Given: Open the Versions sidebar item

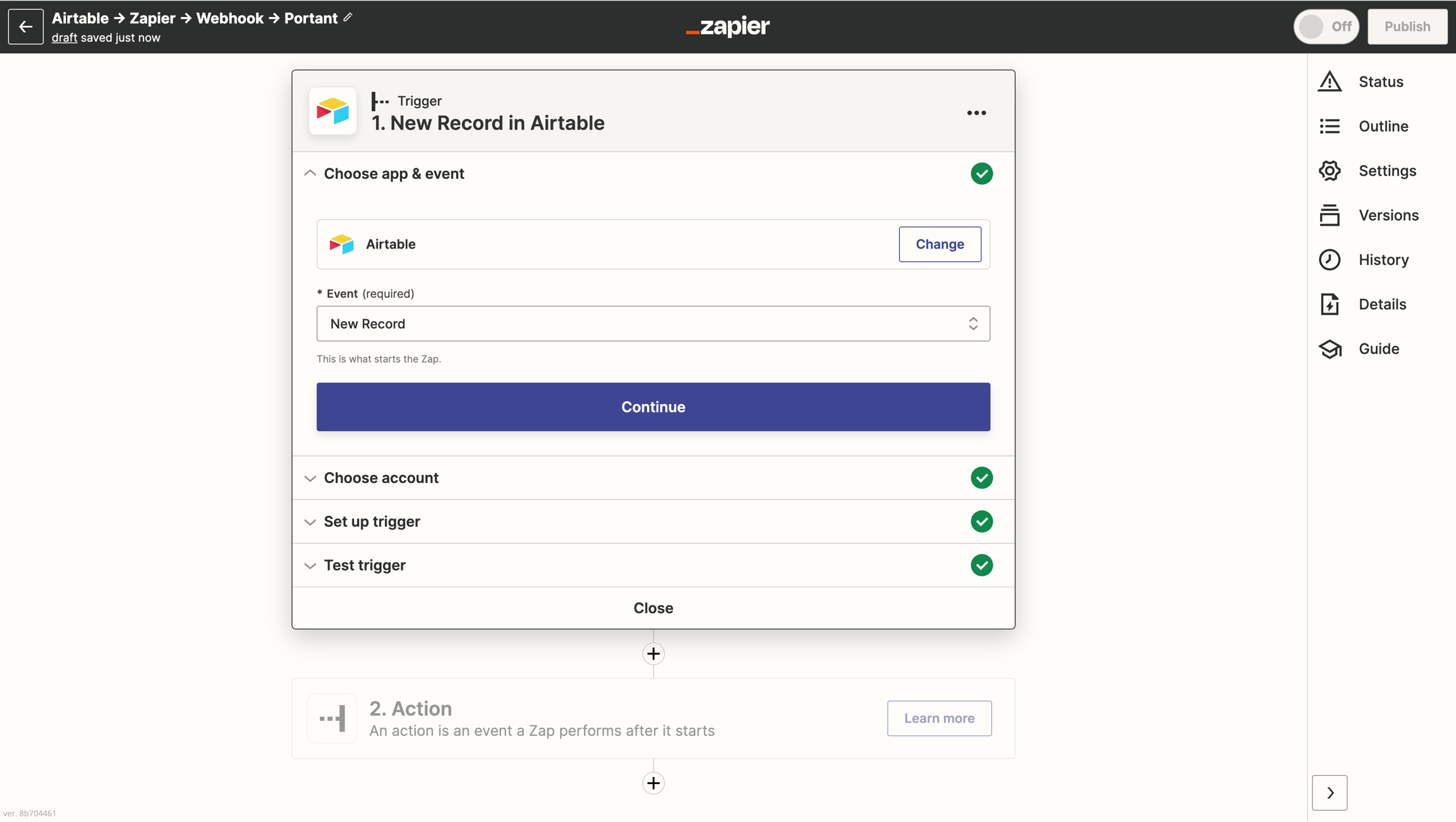Looking at the screenshot, I should (1388, 216).
